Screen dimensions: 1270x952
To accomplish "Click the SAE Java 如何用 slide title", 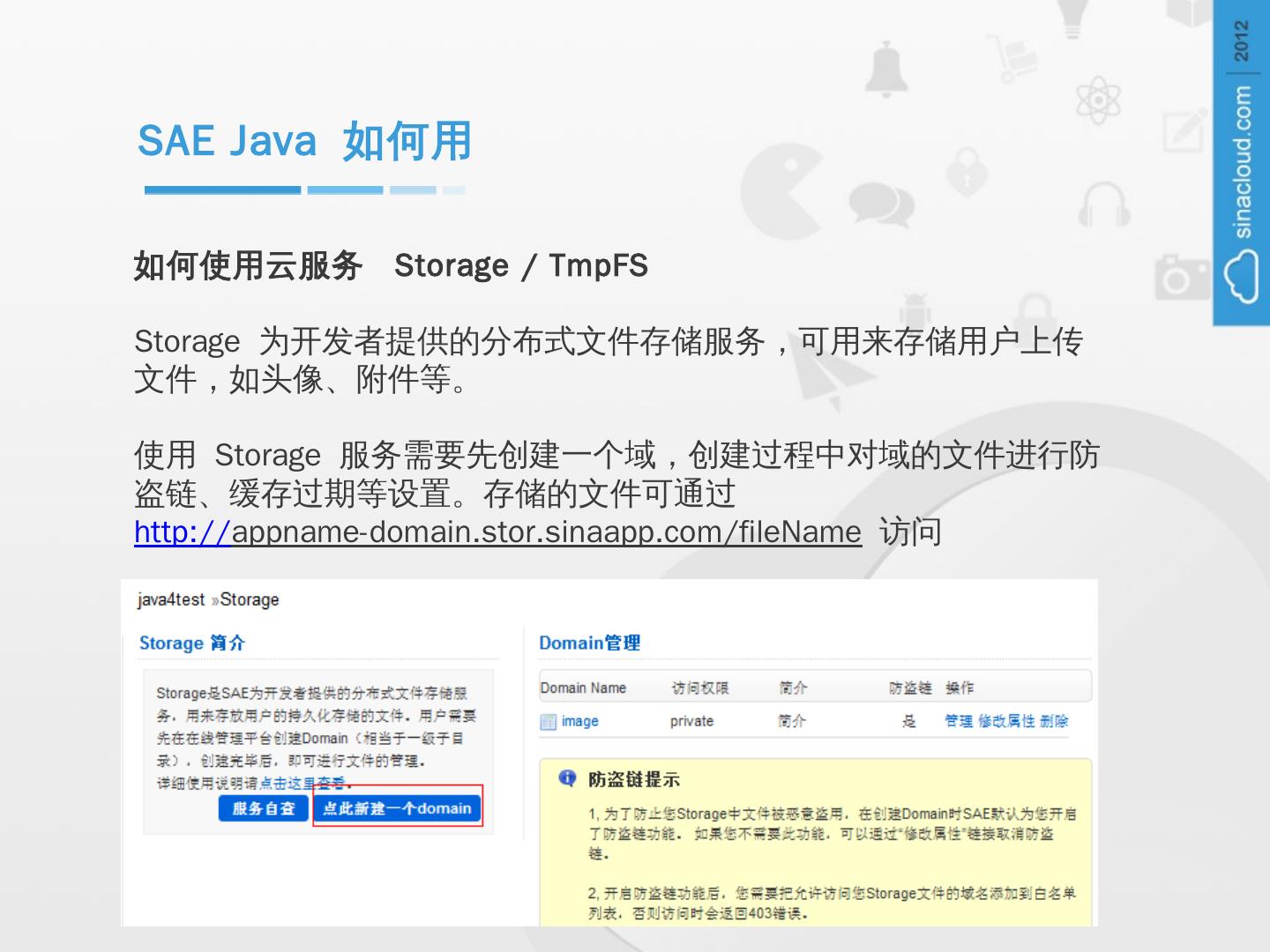I will [x=305, y=141].
